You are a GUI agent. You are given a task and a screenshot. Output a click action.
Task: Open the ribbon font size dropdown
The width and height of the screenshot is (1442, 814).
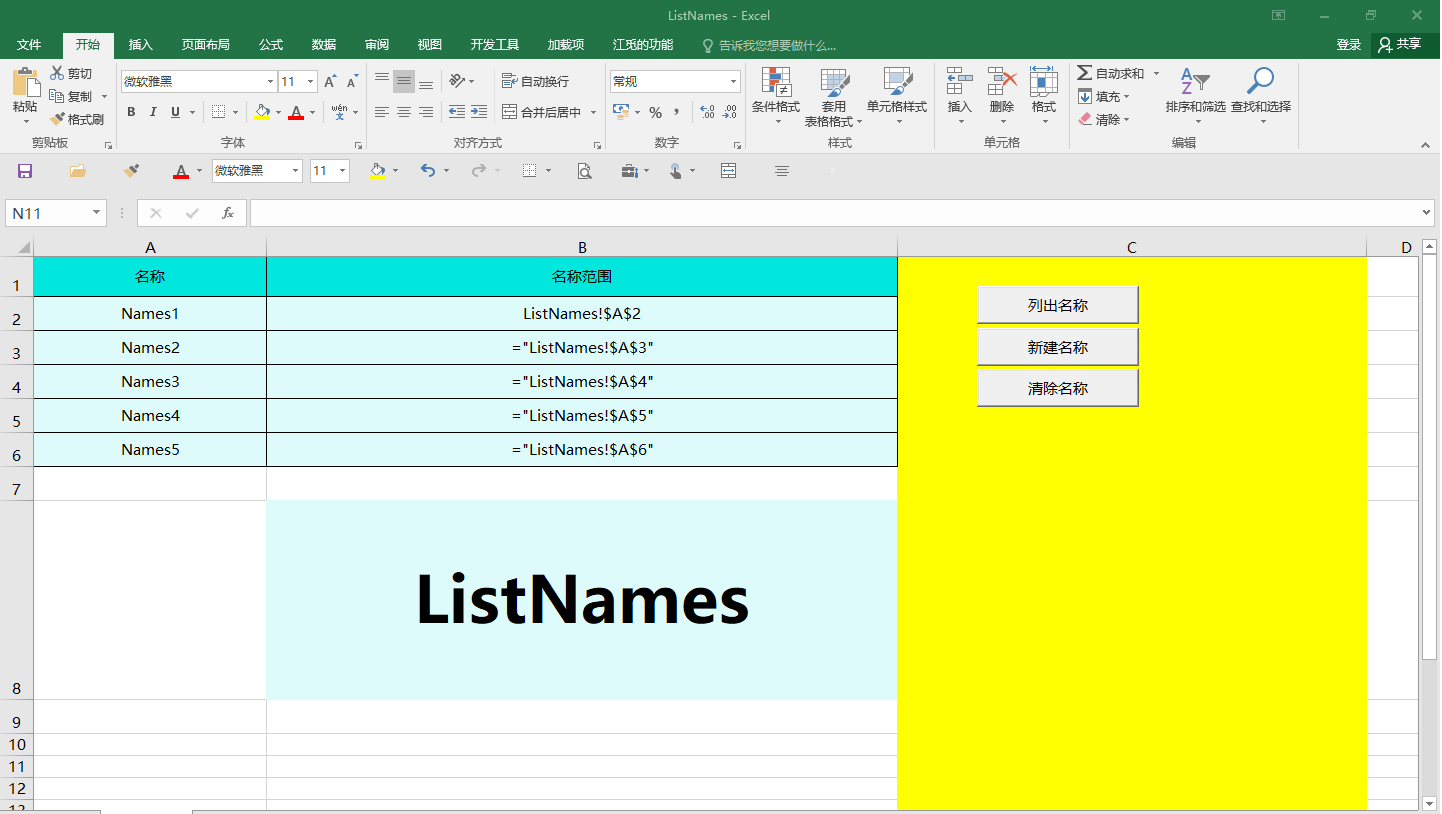[x=311, y=82]
